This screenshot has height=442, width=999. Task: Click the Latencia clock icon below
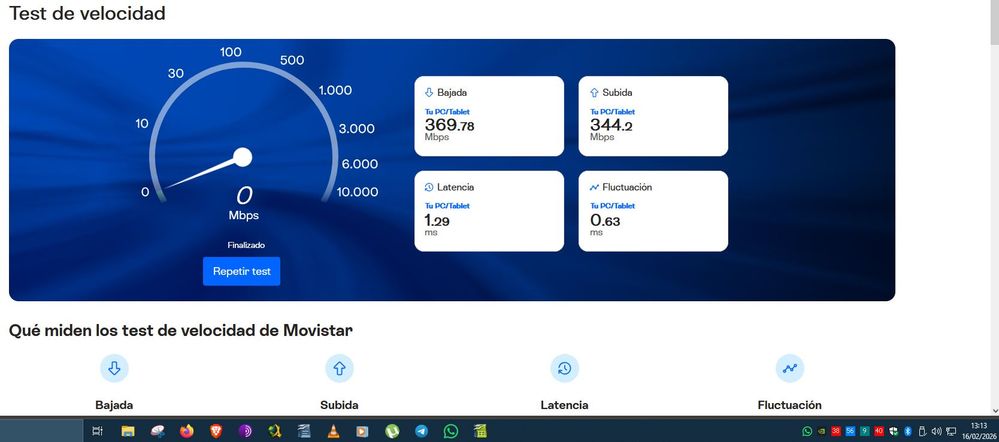[x=564, y=368]
